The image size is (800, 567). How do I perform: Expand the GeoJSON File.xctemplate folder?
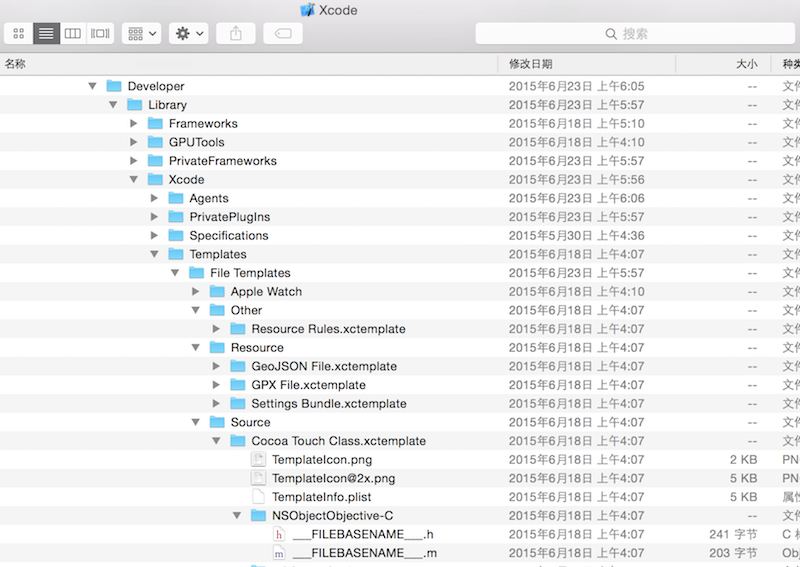point(216,366)
